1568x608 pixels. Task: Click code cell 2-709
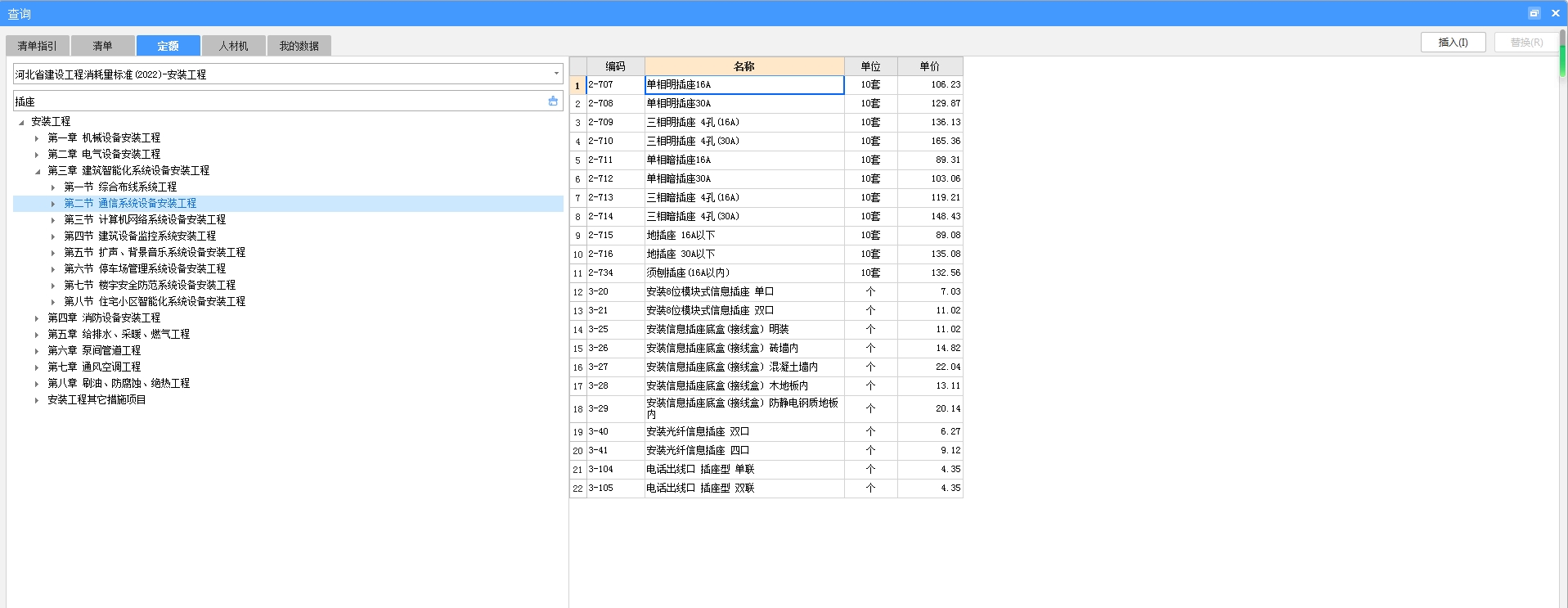(x=615, y=122)
